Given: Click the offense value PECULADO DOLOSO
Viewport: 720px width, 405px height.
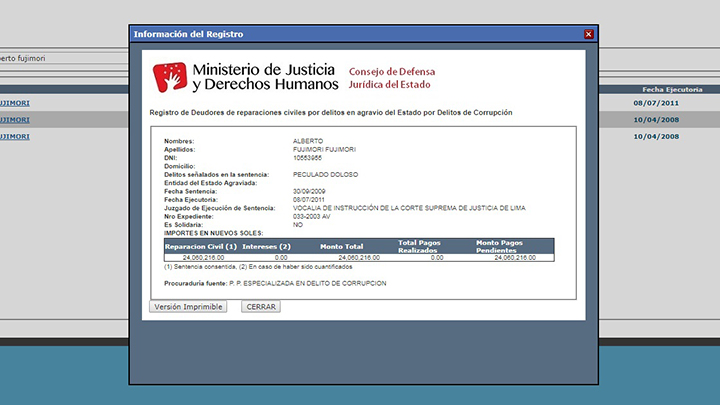Looking at the screenshot, I should [325, 174].
